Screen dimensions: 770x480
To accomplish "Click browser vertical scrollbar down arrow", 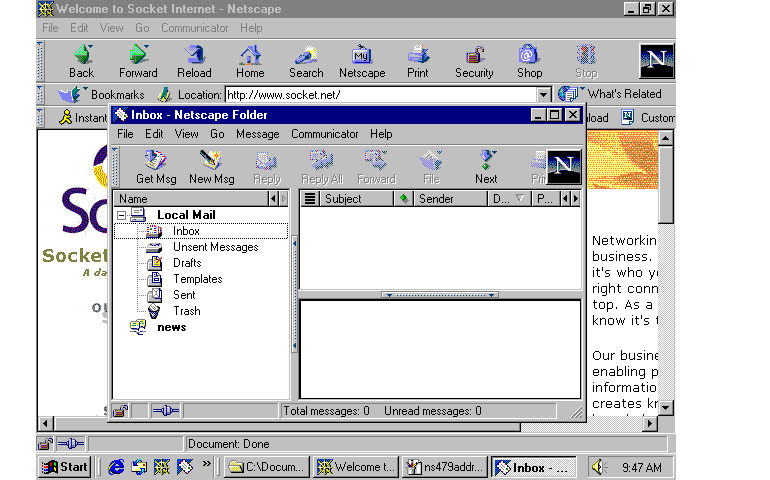I will 665,408.
